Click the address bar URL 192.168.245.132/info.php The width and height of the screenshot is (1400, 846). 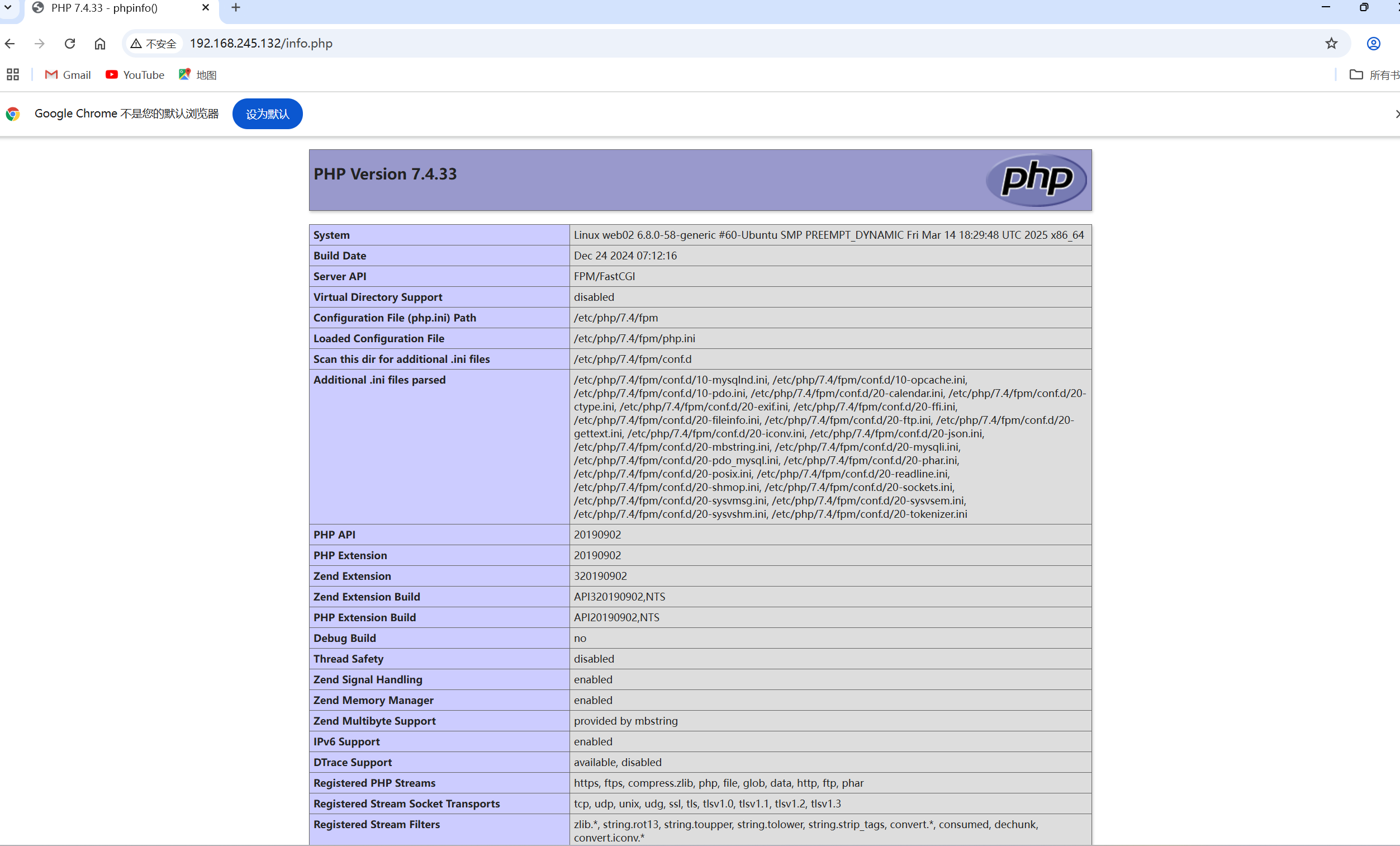click(x=261, y=43)
